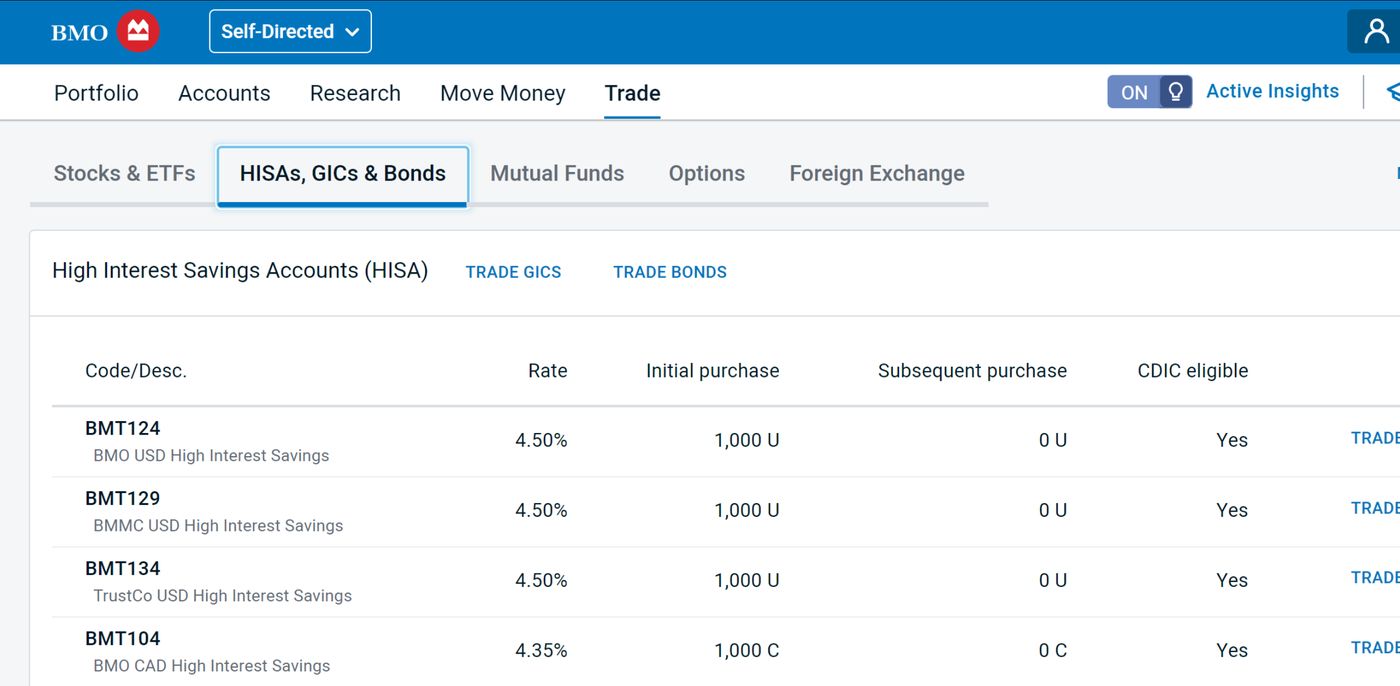Click the CDIC eligible column header

coord(1193,371)
